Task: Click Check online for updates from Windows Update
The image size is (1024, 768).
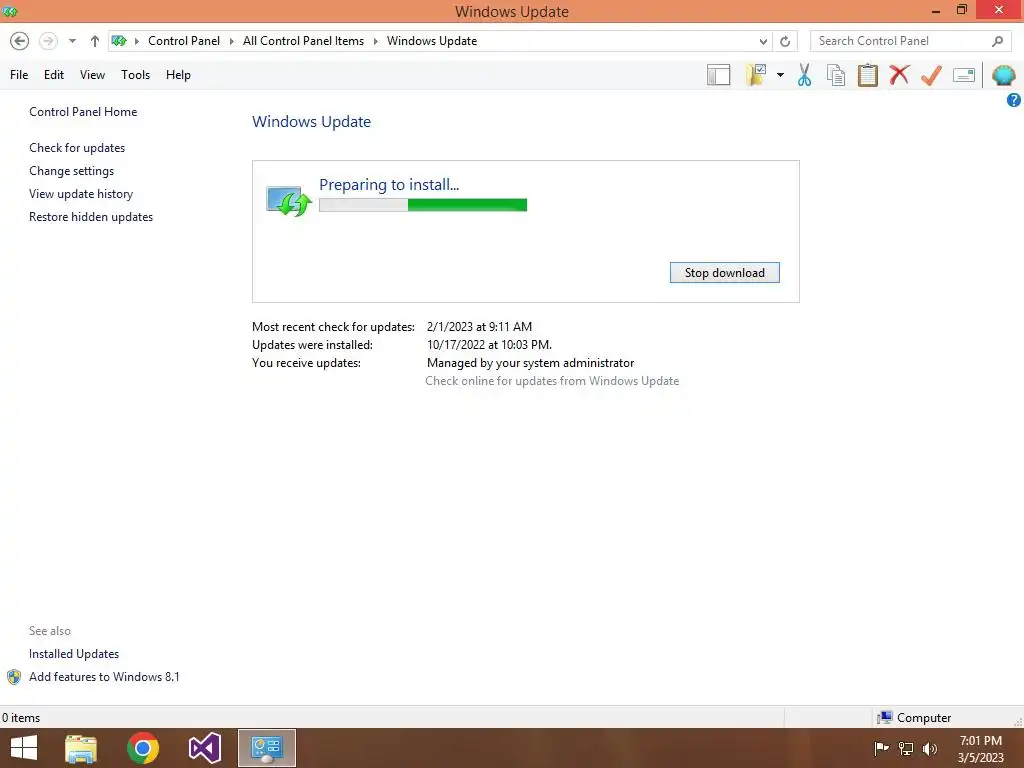Action: coord(552,381)
